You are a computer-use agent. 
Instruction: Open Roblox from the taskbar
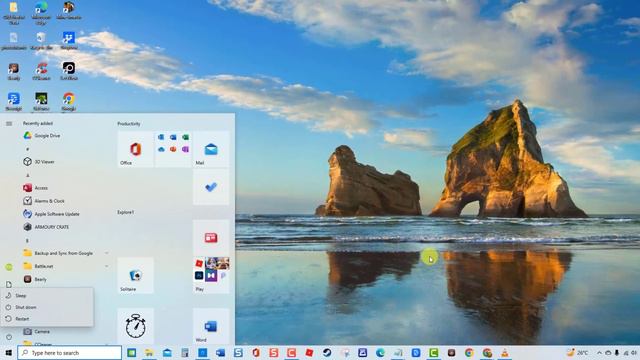click(309, 353)
